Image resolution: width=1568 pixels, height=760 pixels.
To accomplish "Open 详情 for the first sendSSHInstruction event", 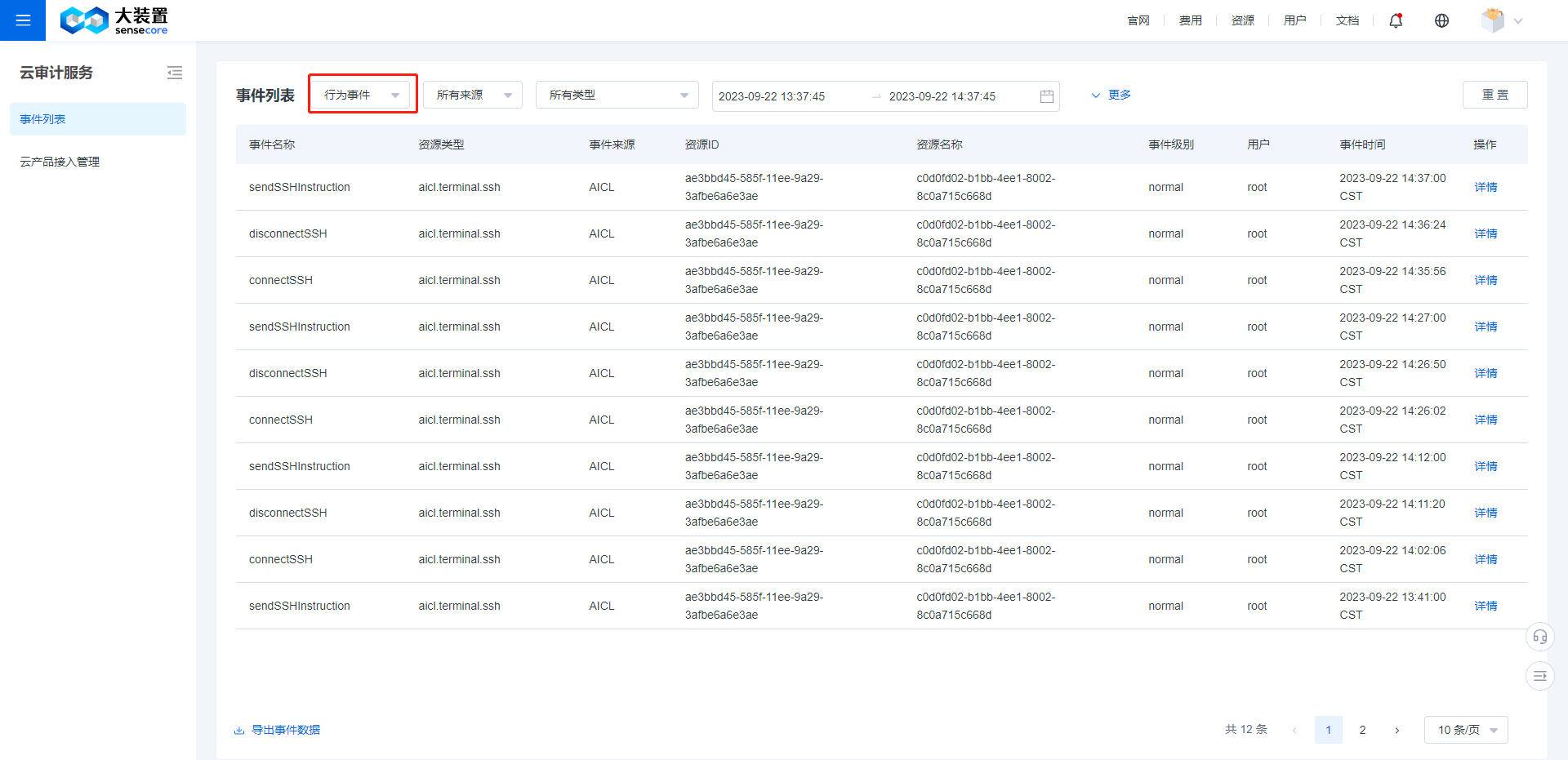I will (x=1486, y=187).
